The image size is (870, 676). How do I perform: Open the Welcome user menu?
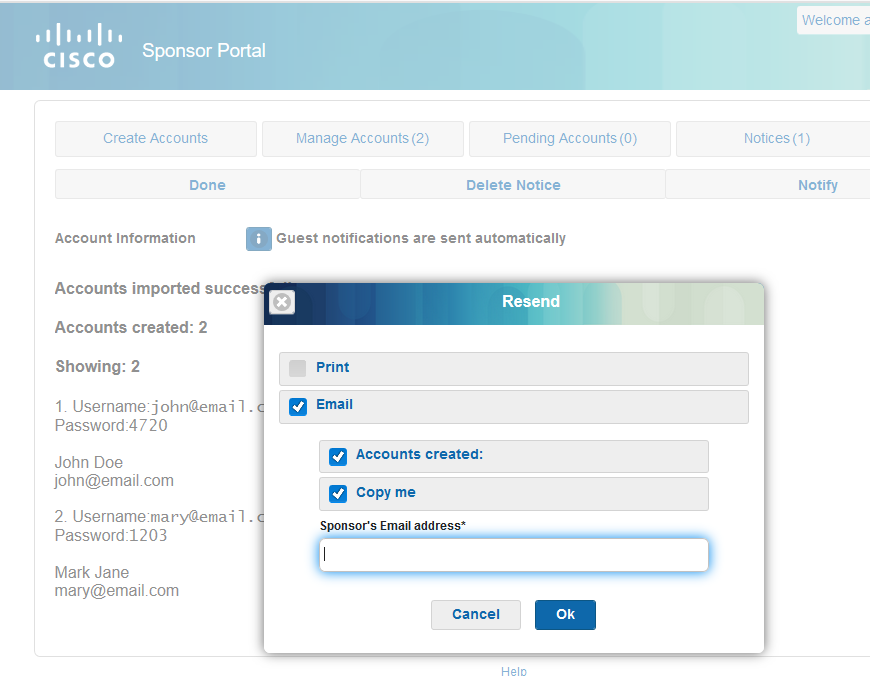point(836,20)
